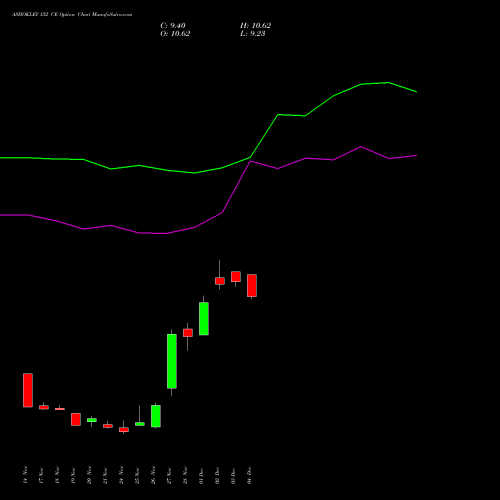Select the last red candle above 04 Dec
Viewport: 500px width, 500px height.
pos(252,286)
